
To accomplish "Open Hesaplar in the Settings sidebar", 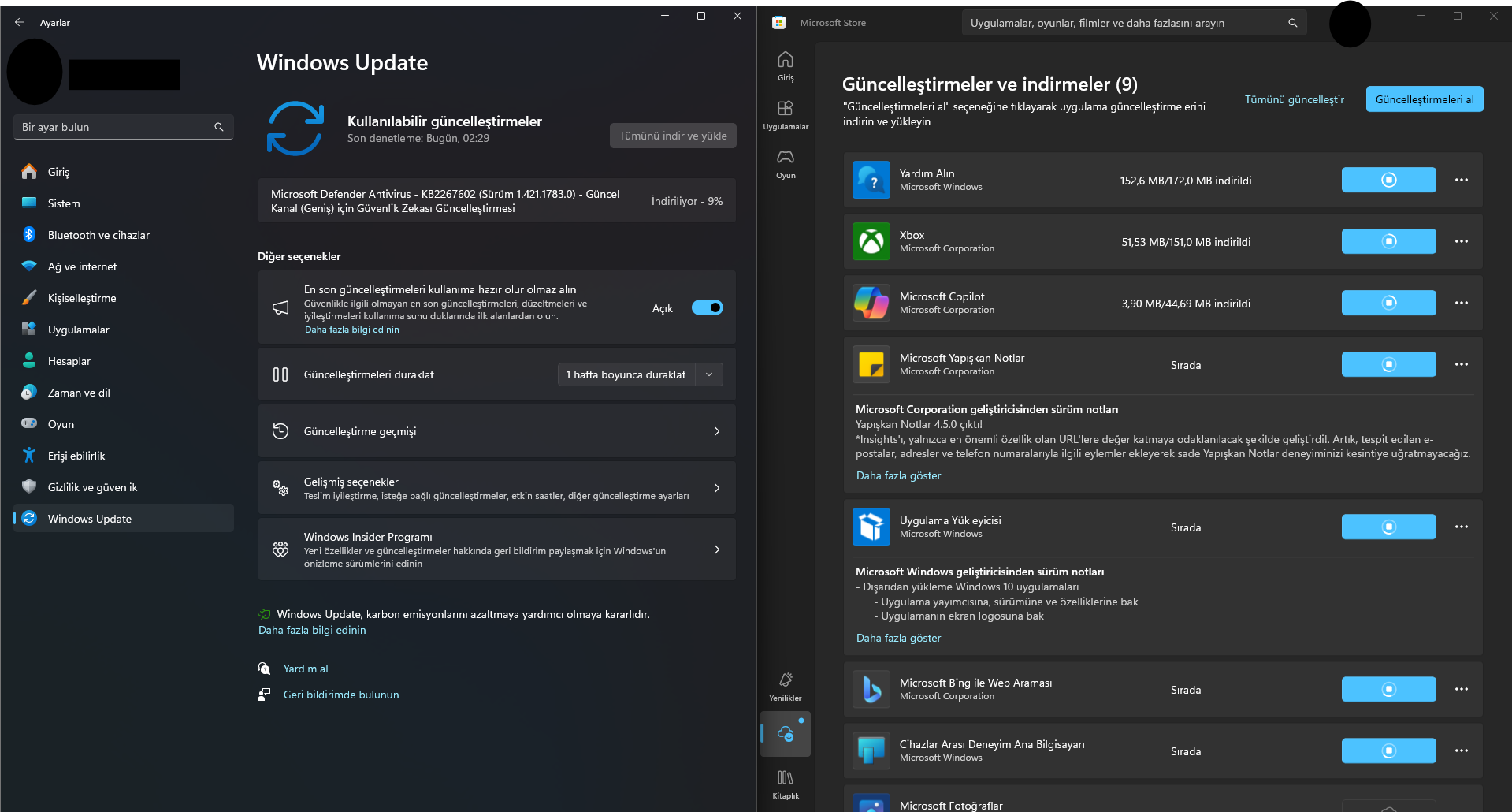I will point(124,361).
